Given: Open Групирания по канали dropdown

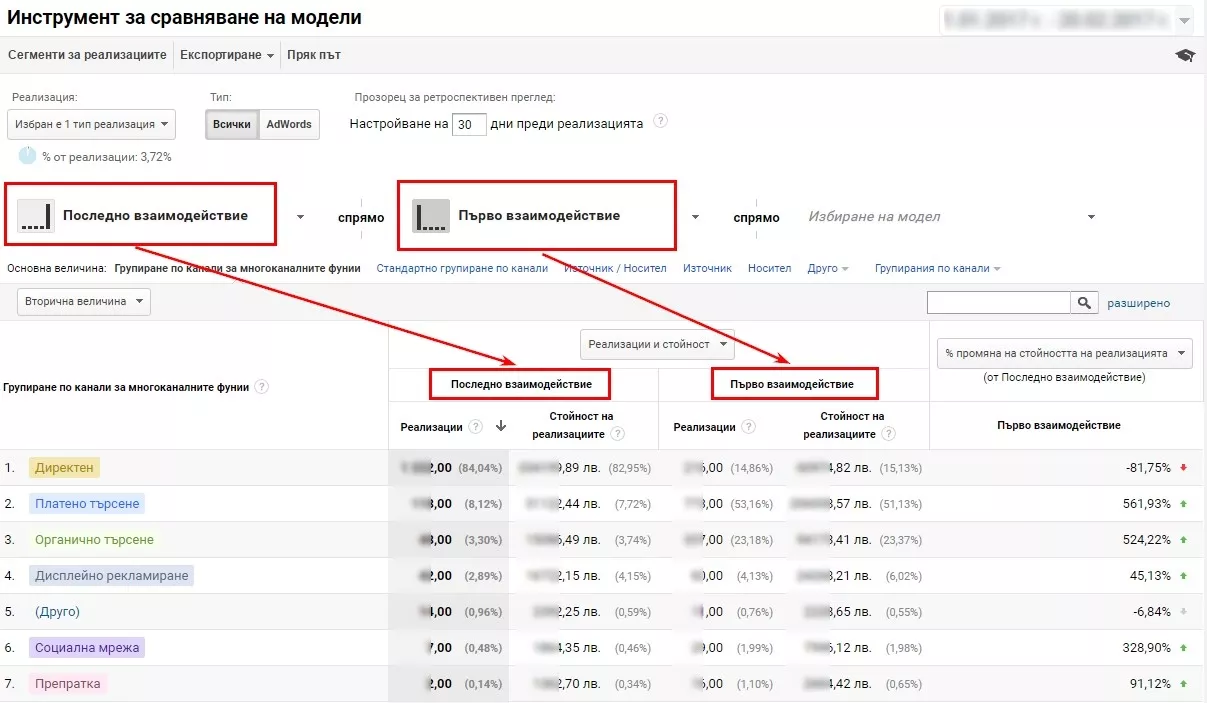Looking at the screenshot, I should (937, 268).
